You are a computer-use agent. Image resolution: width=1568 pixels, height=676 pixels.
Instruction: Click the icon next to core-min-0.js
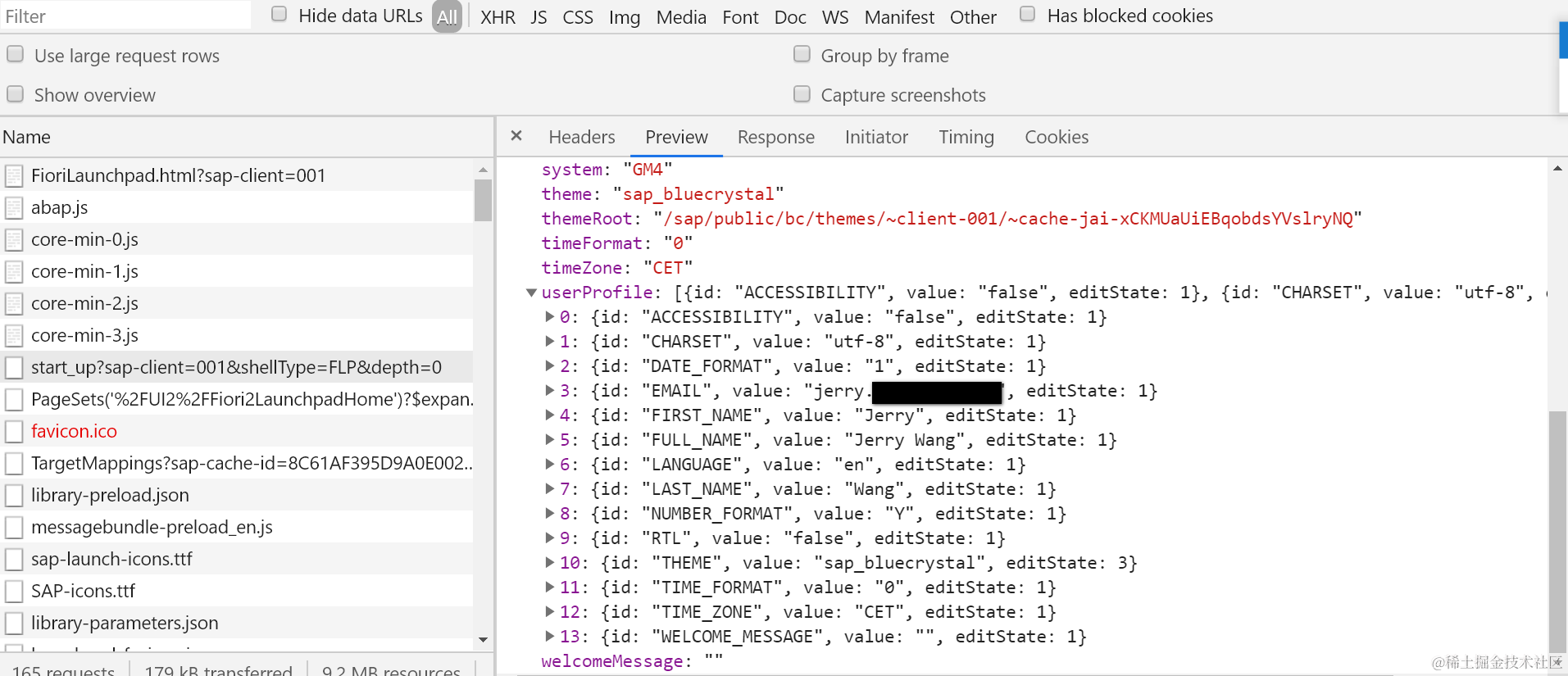coord(14,240)
